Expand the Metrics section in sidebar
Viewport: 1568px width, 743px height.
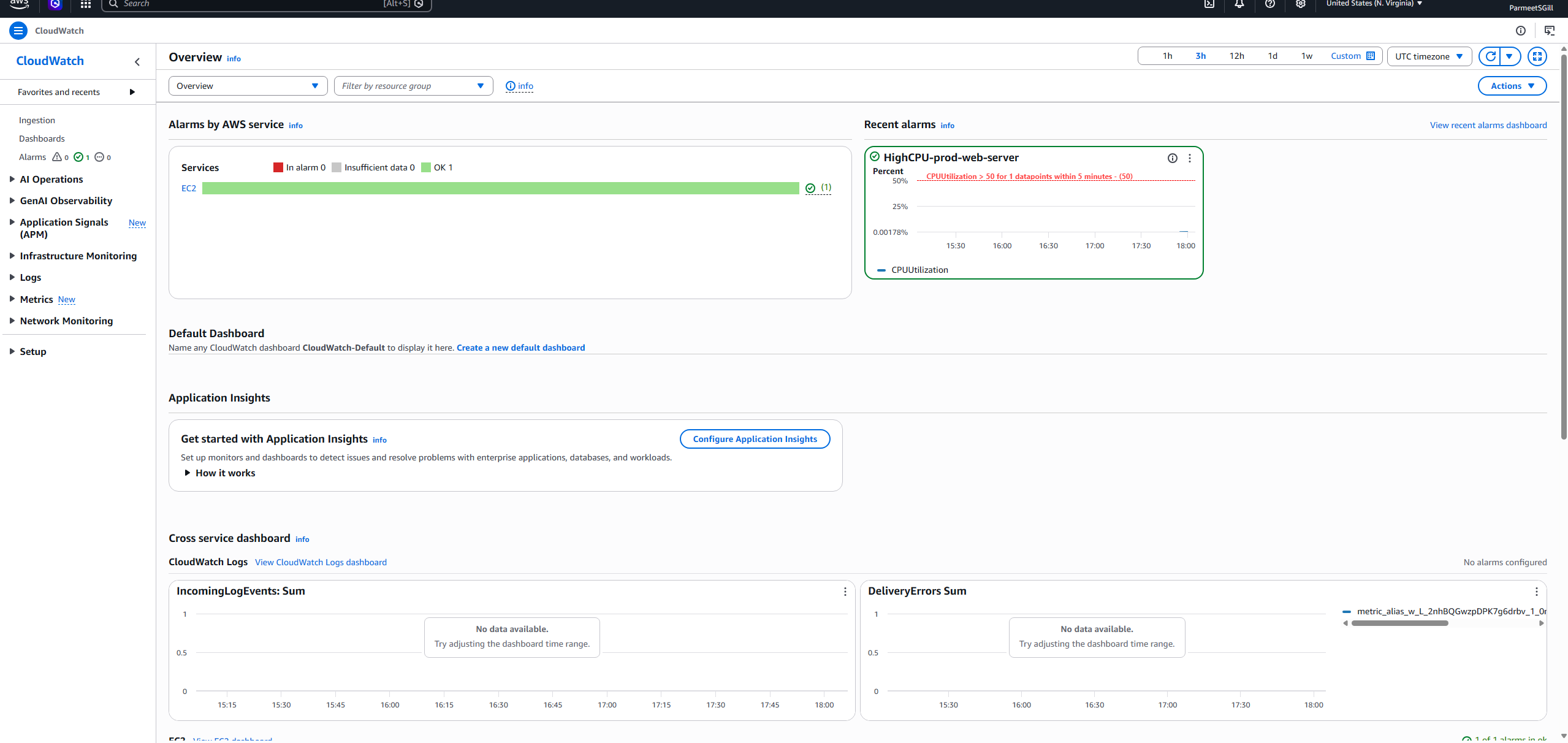pyautogui.click(x=37, y=299)
